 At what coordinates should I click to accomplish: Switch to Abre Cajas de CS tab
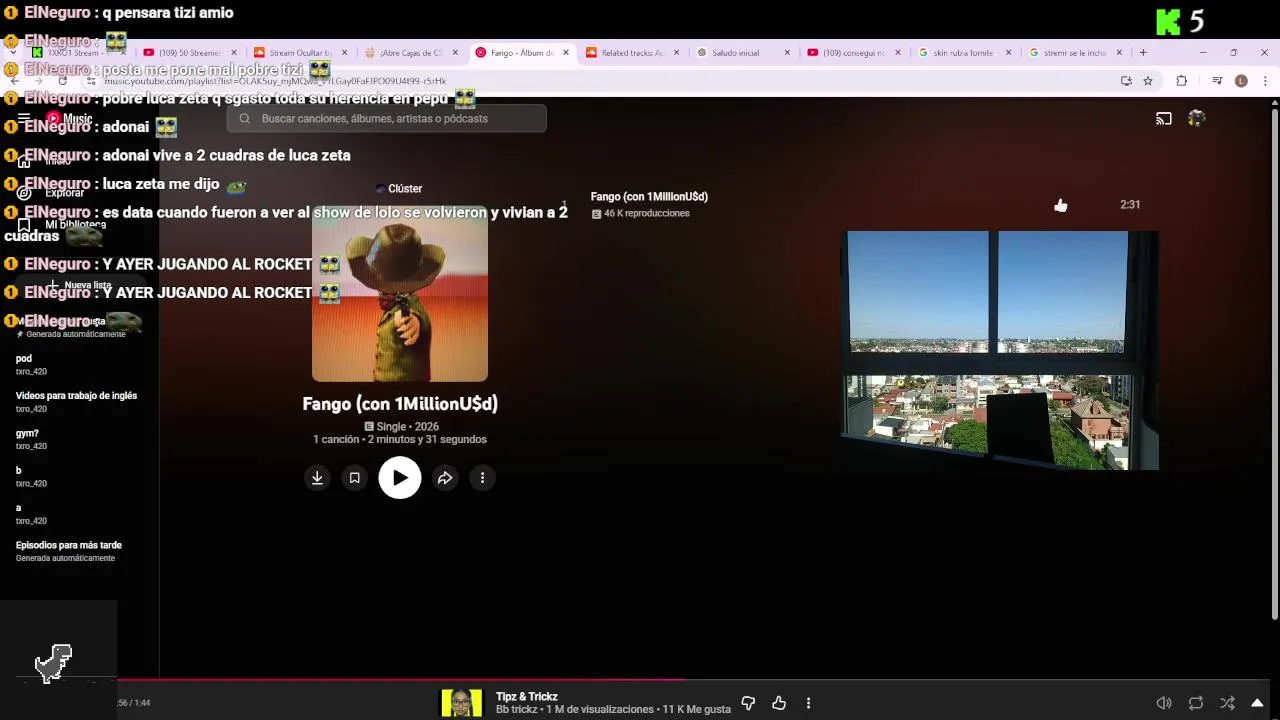pos(410,53)
